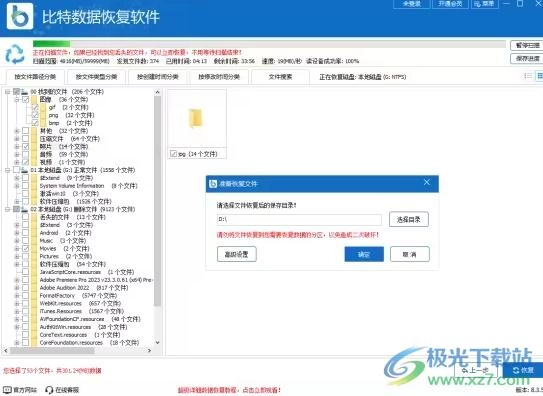543x396 pixels.
Task: Click the jpg folder thumbnail icon
Action: pyautogui.click(x=196, y=118)
